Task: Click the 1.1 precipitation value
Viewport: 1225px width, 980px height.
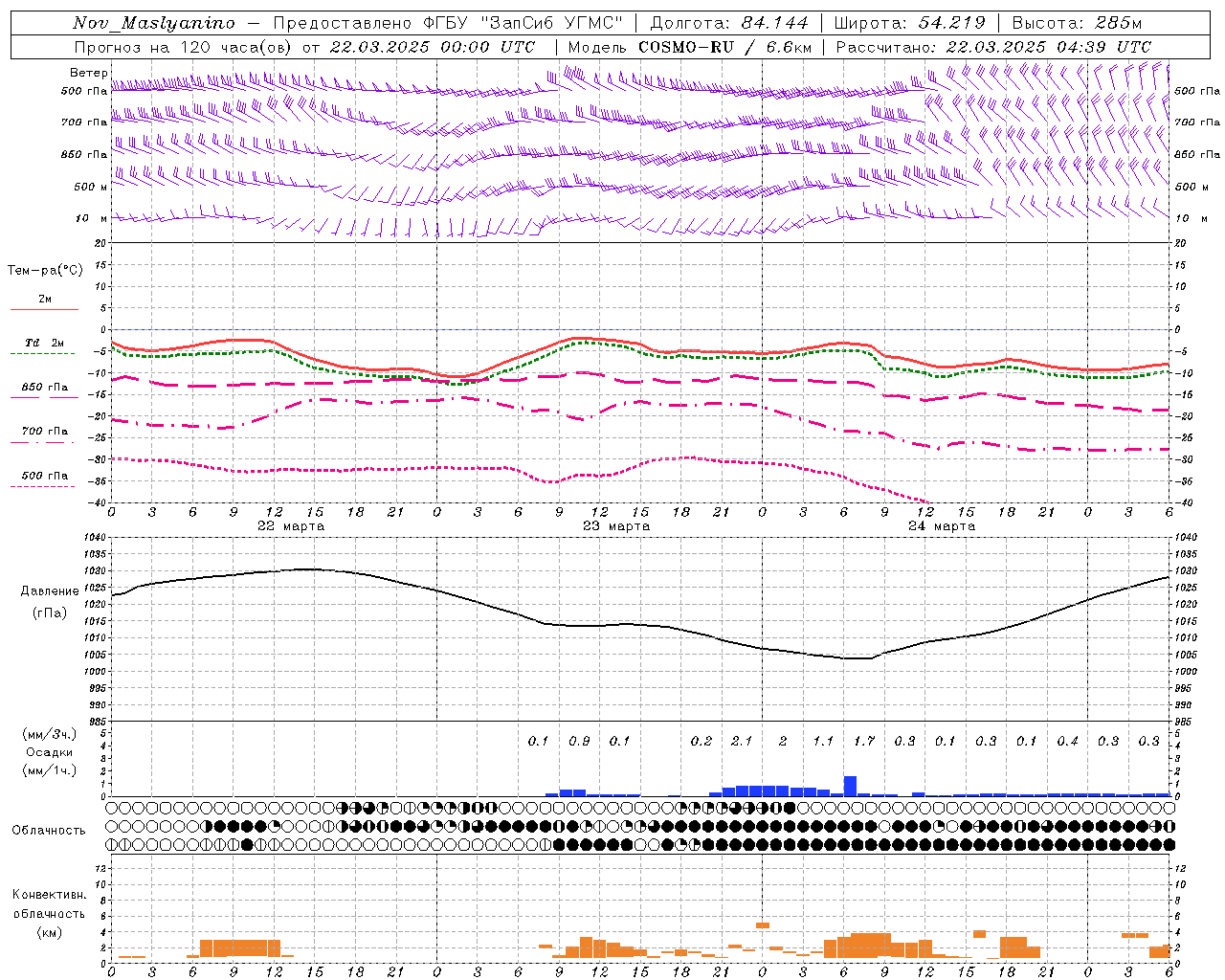Action: coord(823,741)
